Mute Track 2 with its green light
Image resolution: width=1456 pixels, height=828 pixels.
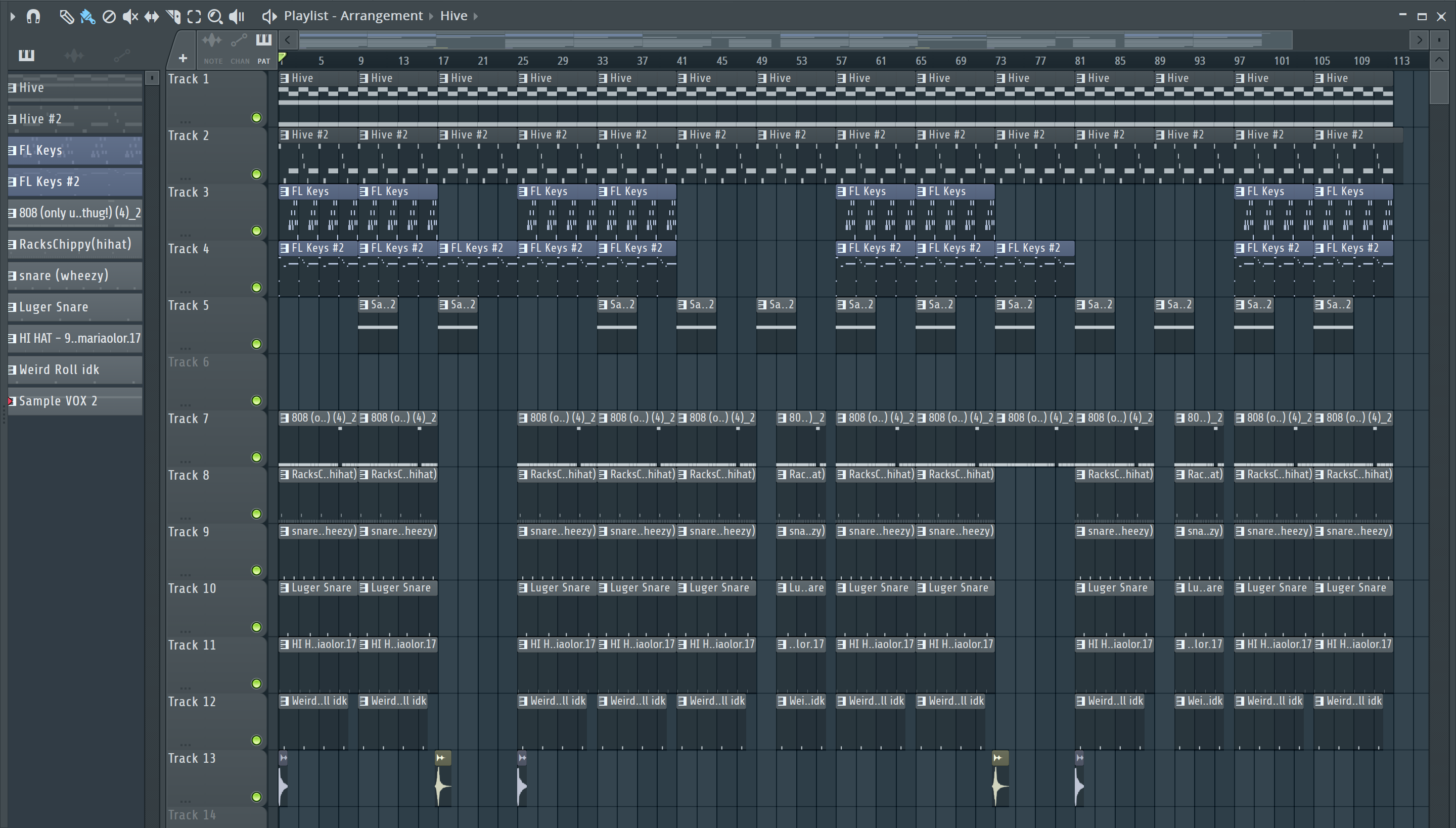tap(256, 174)
